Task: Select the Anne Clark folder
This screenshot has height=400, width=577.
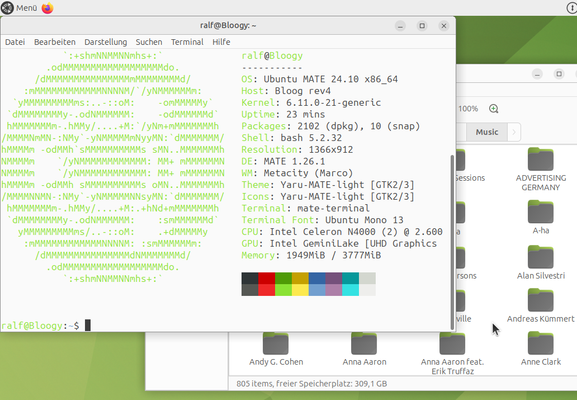Action: (x=541, y=349)
